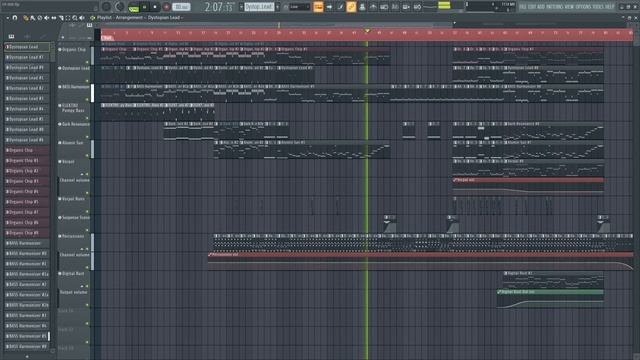Select the Mute tool in playlist toolbar
Screen dimensions: 640x360
coord(47,18)
